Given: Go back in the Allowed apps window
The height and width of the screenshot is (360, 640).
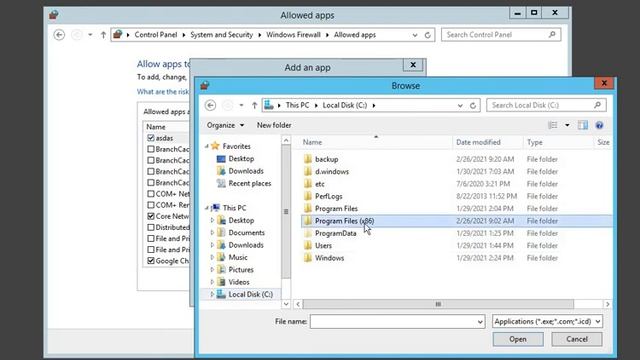Looking at the screenshot, I should (x=59, y=35).
